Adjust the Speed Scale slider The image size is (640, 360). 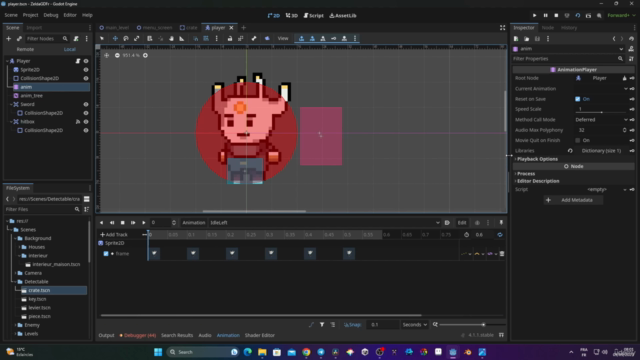coord(601,112)
